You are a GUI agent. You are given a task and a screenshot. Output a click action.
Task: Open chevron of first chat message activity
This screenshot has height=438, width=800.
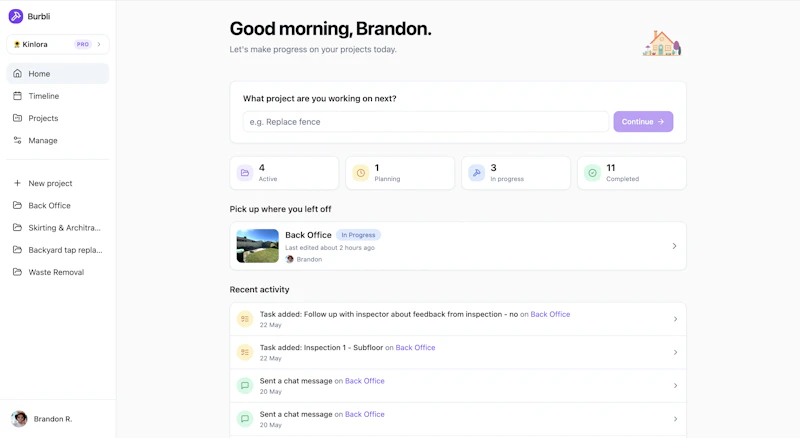pos(675,385)
